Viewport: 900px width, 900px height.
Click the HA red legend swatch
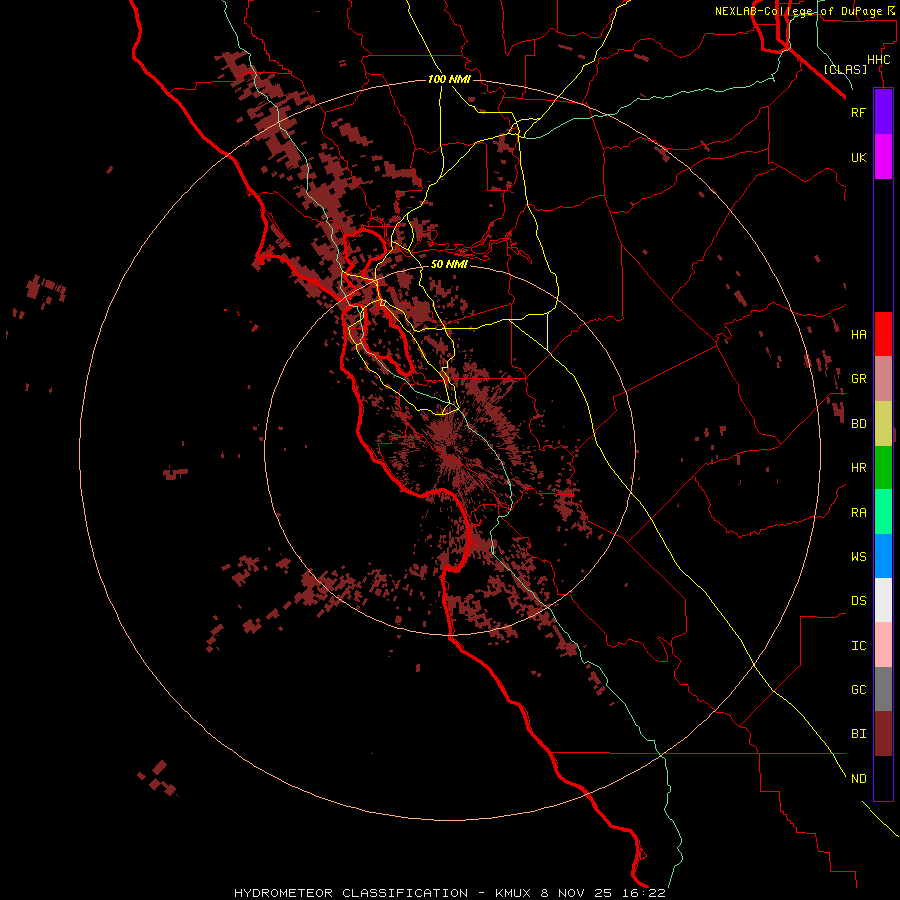click(x=883, y=334)
